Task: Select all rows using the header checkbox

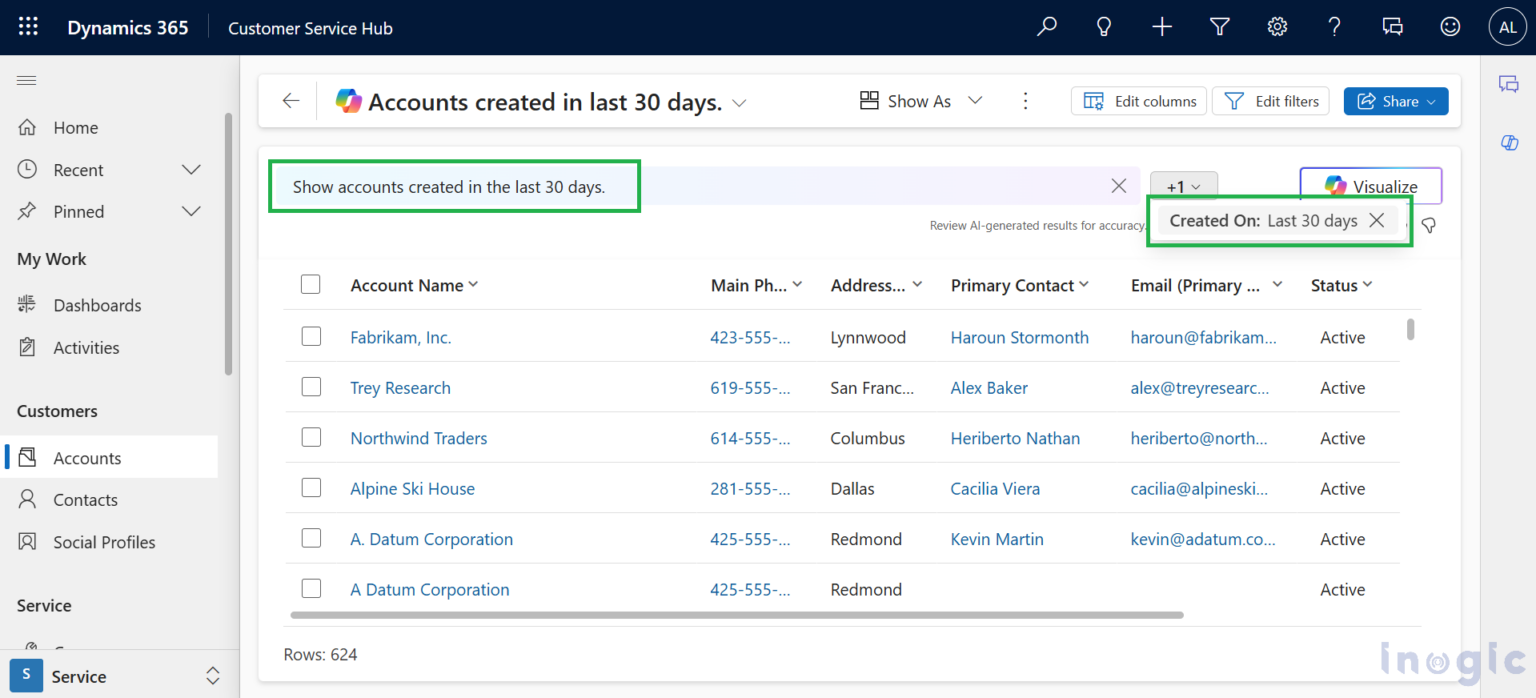Action: tap(311, 284)
